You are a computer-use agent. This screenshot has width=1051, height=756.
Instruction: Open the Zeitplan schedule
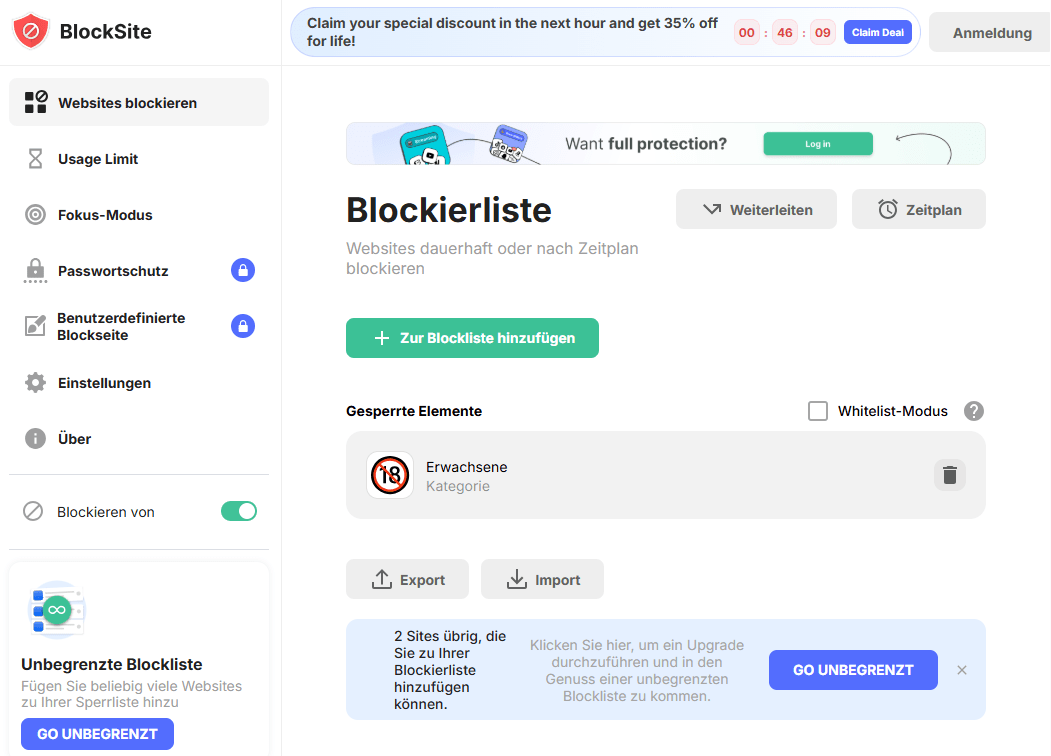point(918,210)
